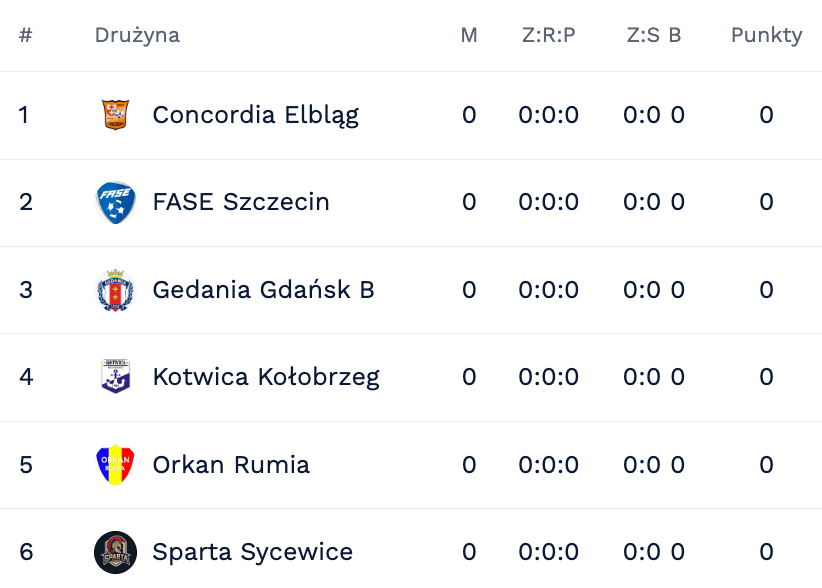This screenshot has width=822, height=588.
Task: Click the Orkan Rumia tricolor shield
Action: point(115,464)
